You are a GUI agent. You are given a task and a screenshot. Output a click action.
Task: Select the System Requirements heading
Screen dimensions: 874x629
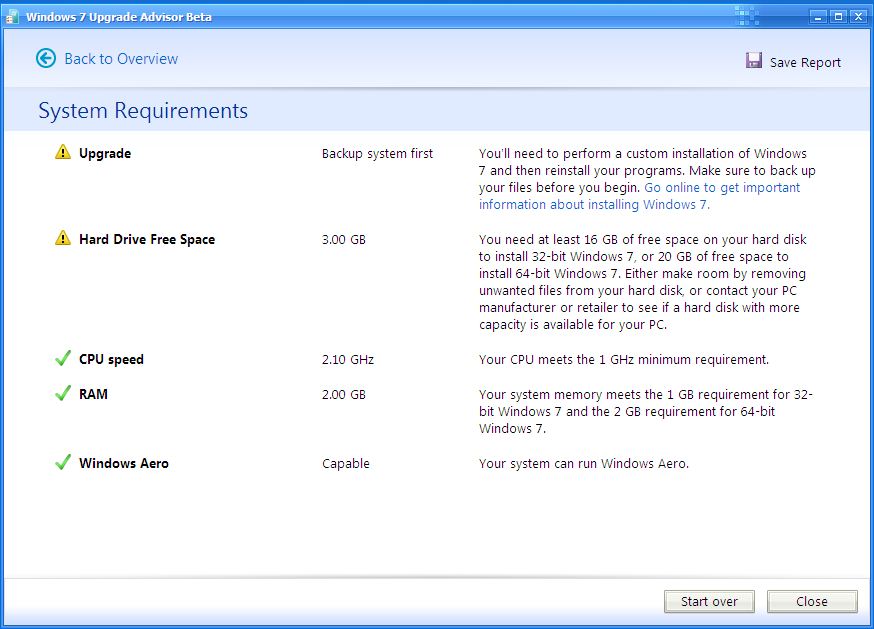(x=143, y=110)
